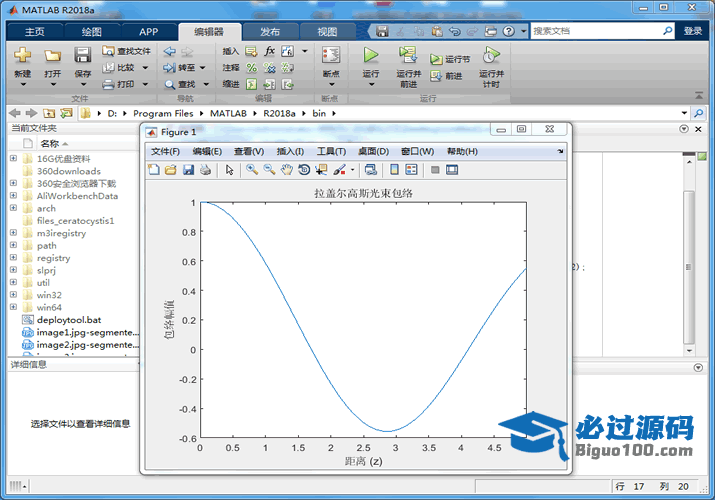This screenshot has width=715, height=500.
Task: Click the Run and Advance (运行并前进) icon
Action: pos(408,55)
